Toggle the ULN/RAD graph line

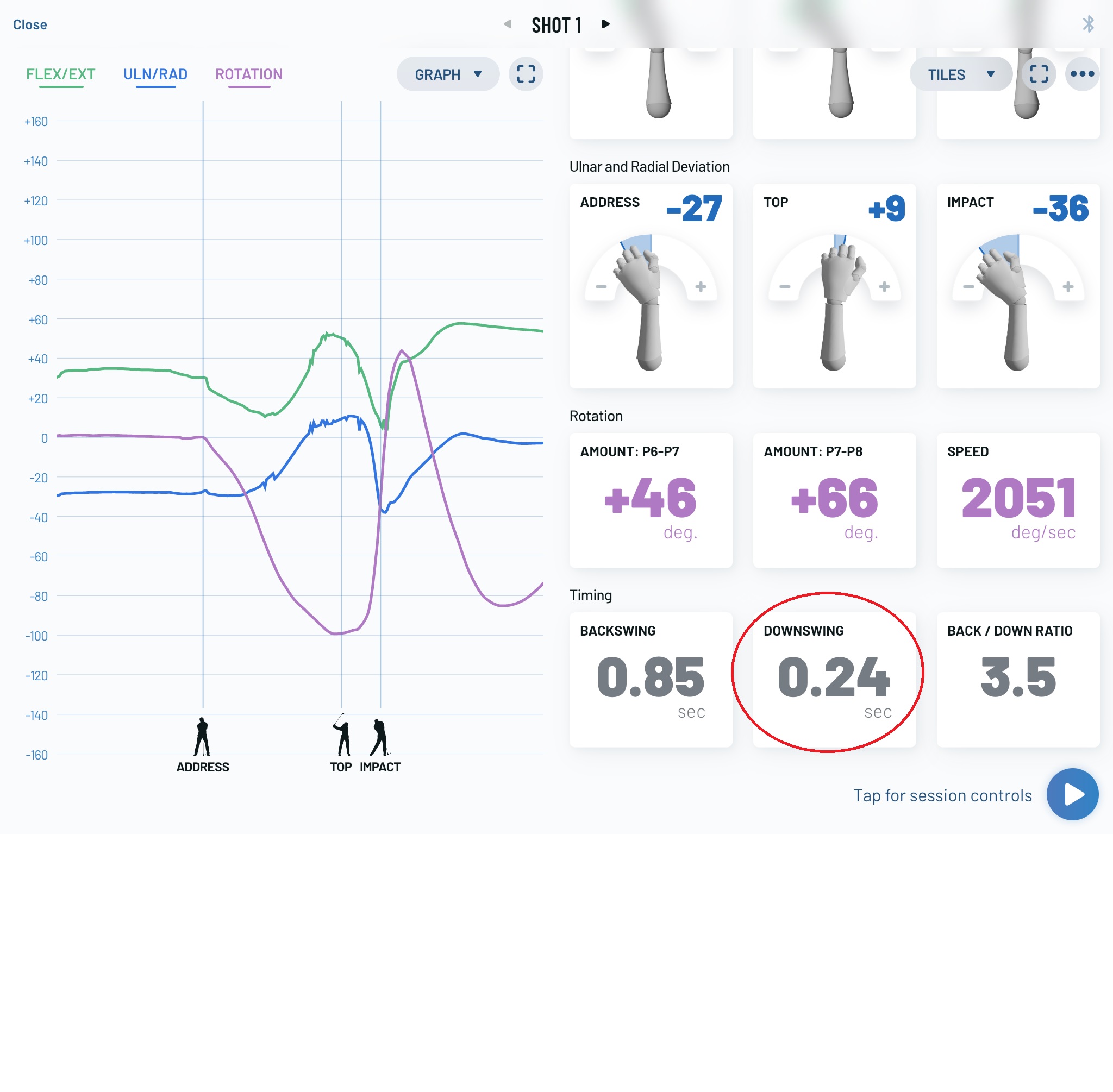[x=155, y=74]
